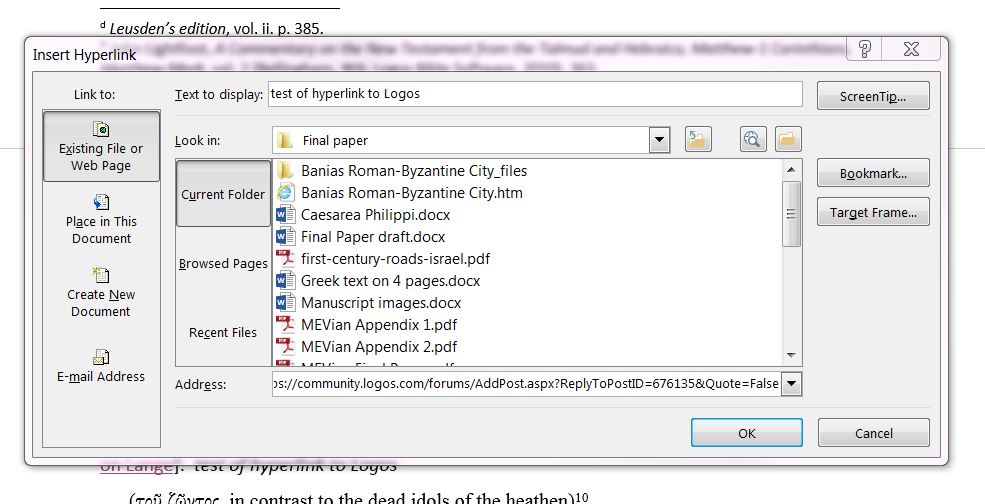The width and height of the screenshot is (985, 504).
Task: Close the Insert Hyperlink dialog
Action: (x=912, y=49)
